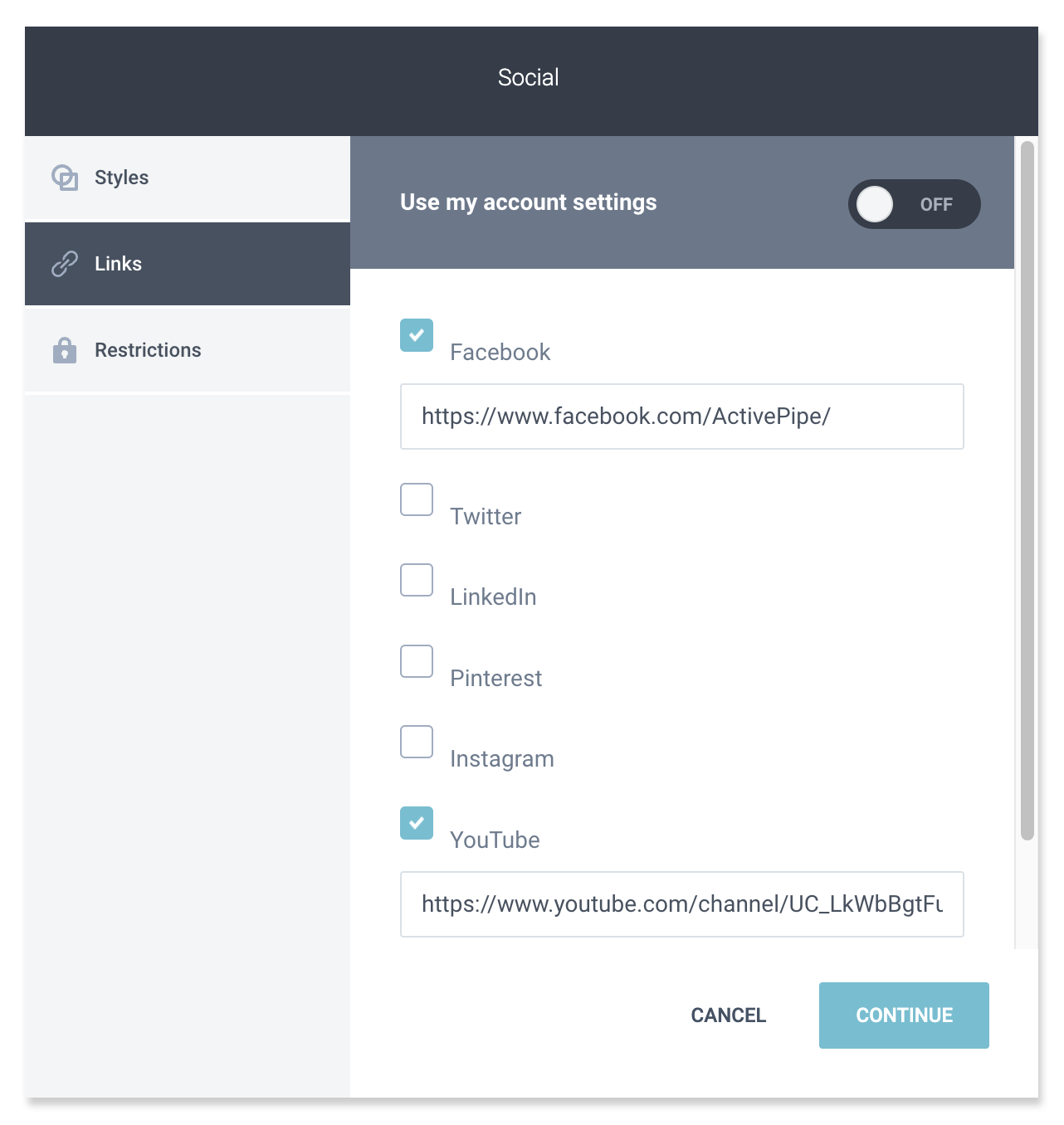Click the Links chain icon
The width and height of the screenshot is (1064, 1125).
(x=65, y=264)
